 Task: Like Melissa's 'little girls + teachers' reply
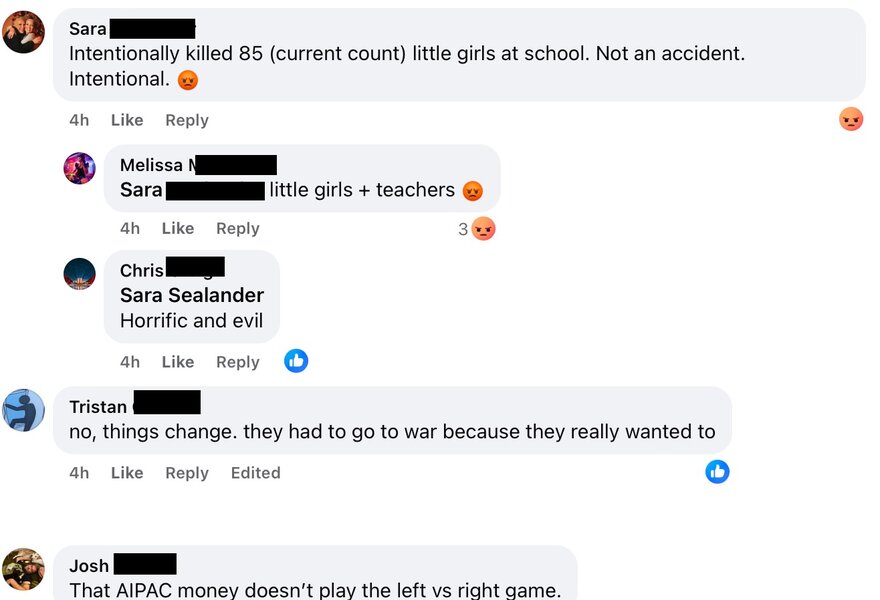[x=178, y=228]
